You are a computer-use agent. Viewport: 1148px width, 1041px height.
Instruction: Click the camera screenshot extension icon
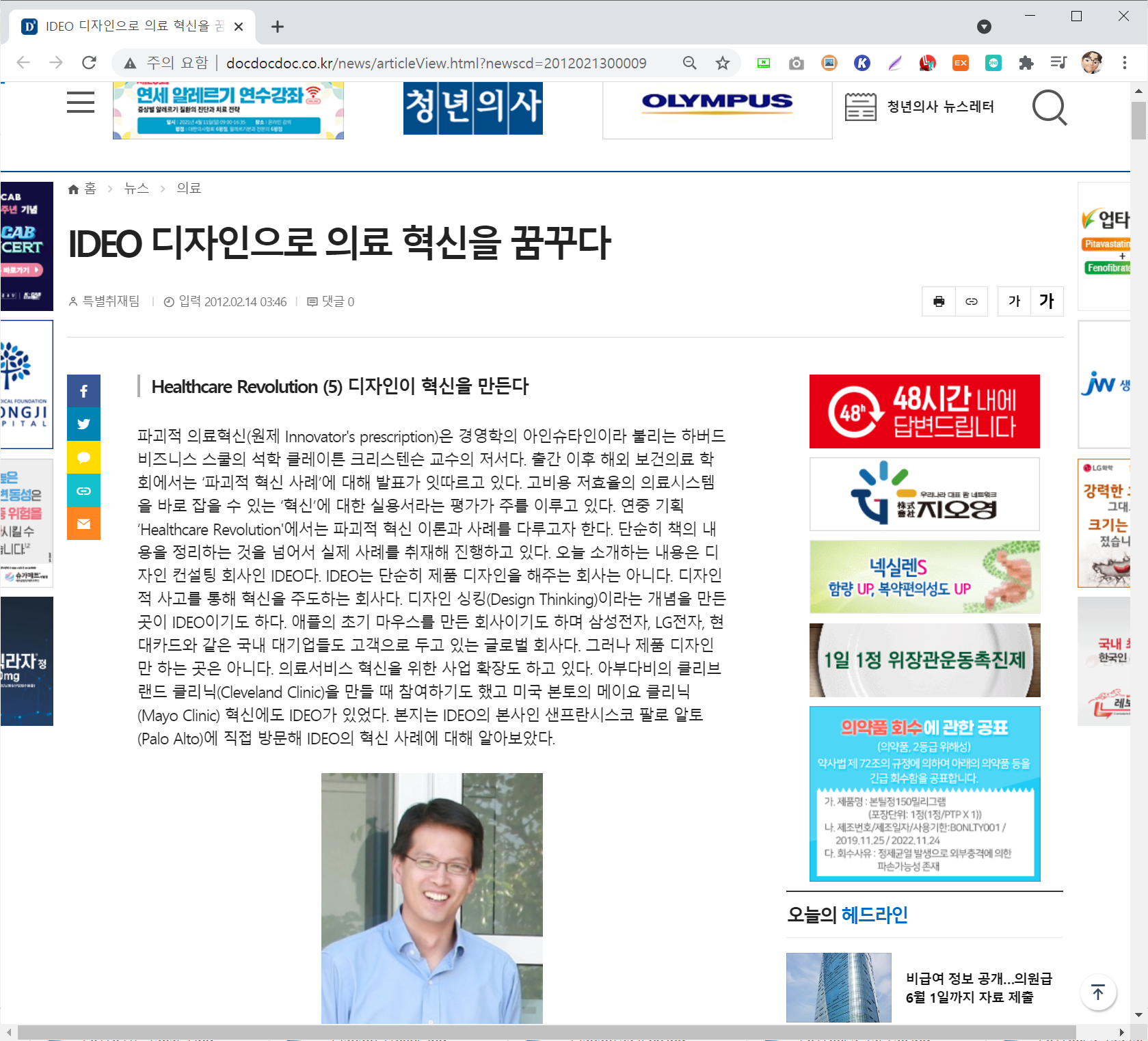point(797,63)
